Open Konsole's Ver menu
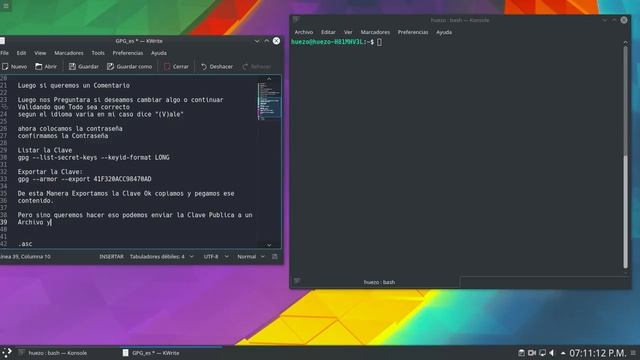 (x=348, y=32)
